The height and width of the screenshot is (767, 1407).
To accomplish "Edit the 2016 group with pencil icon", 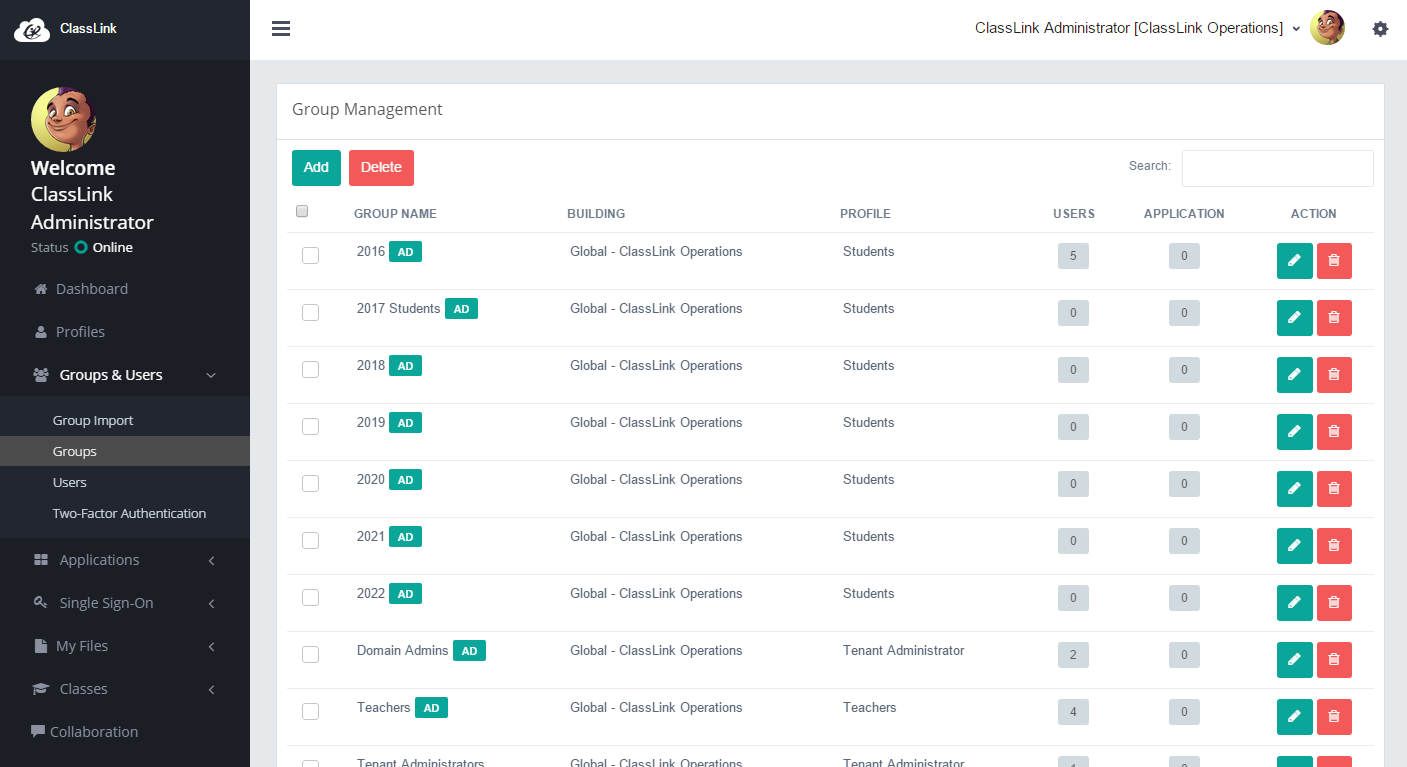I will (x=1294, y=261).
